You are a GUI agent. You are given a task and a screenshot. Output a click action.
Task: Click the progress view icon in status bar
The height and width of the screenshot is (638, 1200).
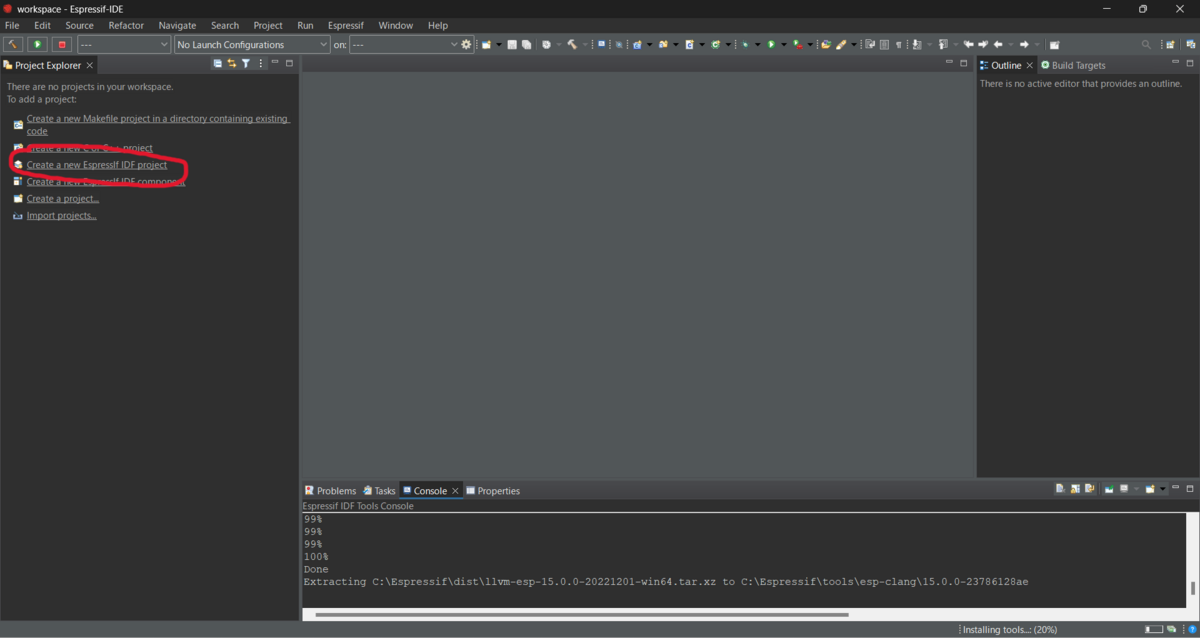click(x=1171, y=630)
